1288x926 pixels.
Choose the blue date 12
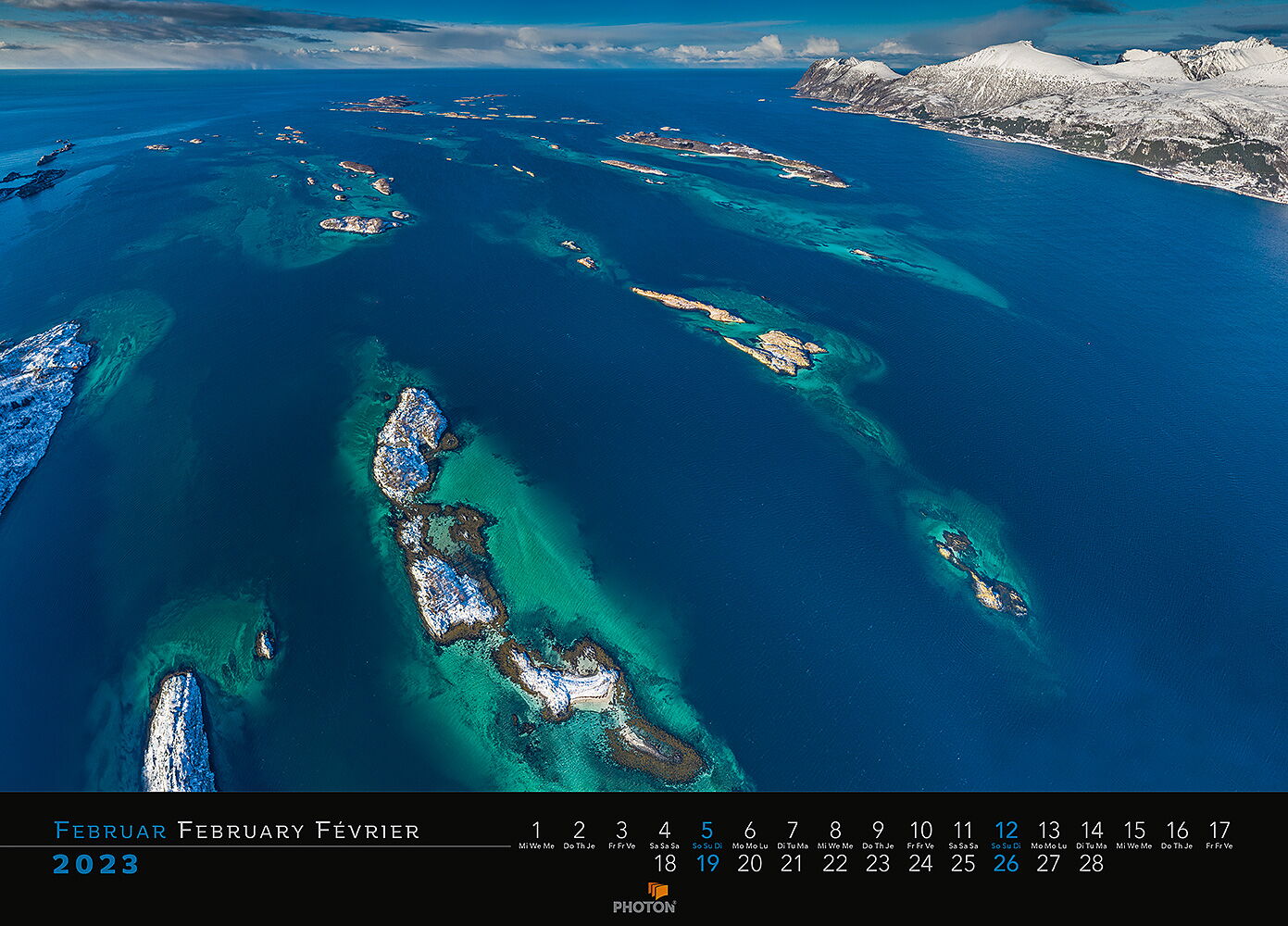point(1006,830)
